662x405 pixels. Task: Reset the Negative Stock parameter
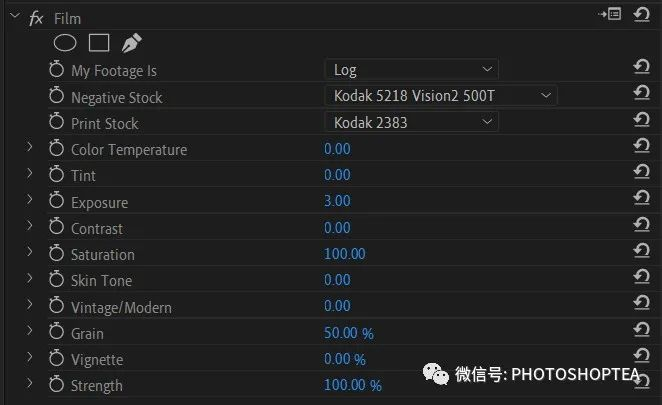(641, 92)
